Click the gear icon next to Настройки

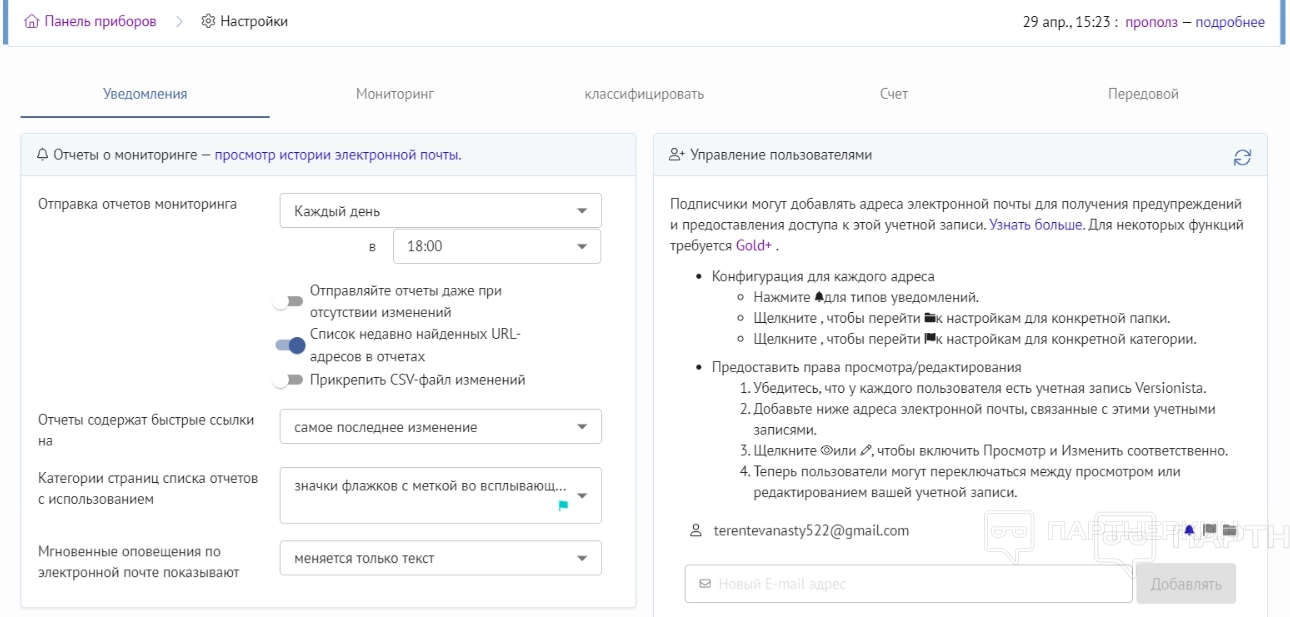tap(208, 22)
